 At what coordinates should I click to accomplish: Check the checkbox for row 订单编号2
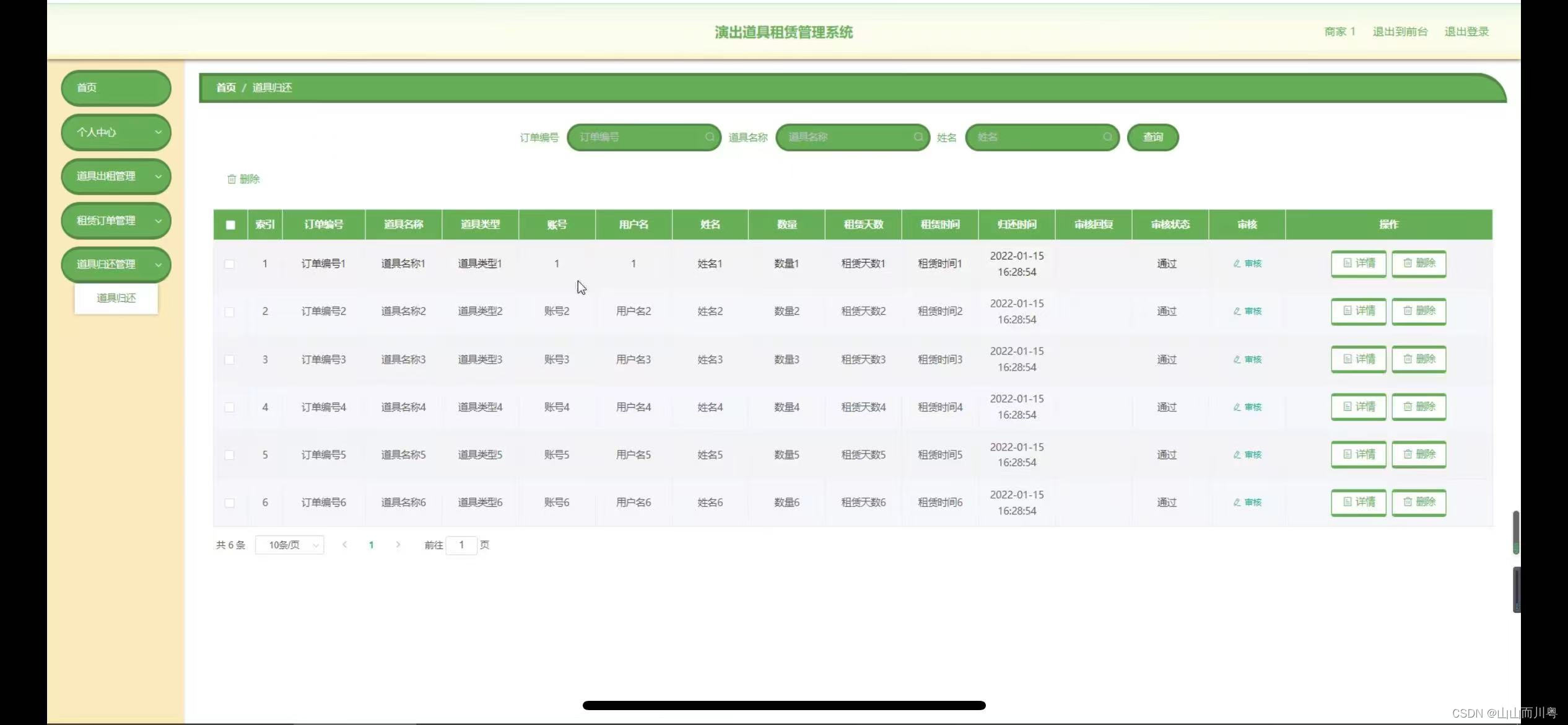[230, 312]
